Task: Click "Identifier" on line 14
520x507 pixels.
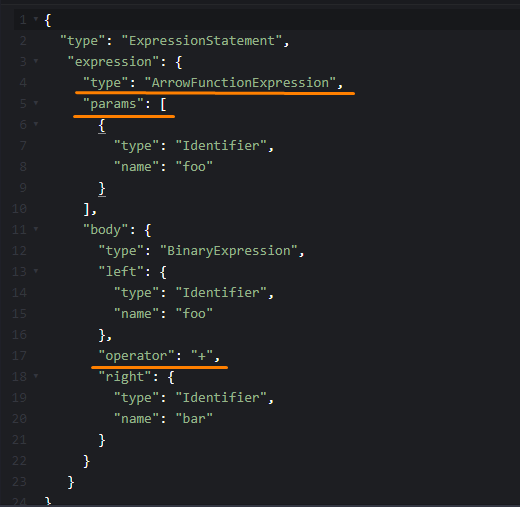Action: pos(221,293)
